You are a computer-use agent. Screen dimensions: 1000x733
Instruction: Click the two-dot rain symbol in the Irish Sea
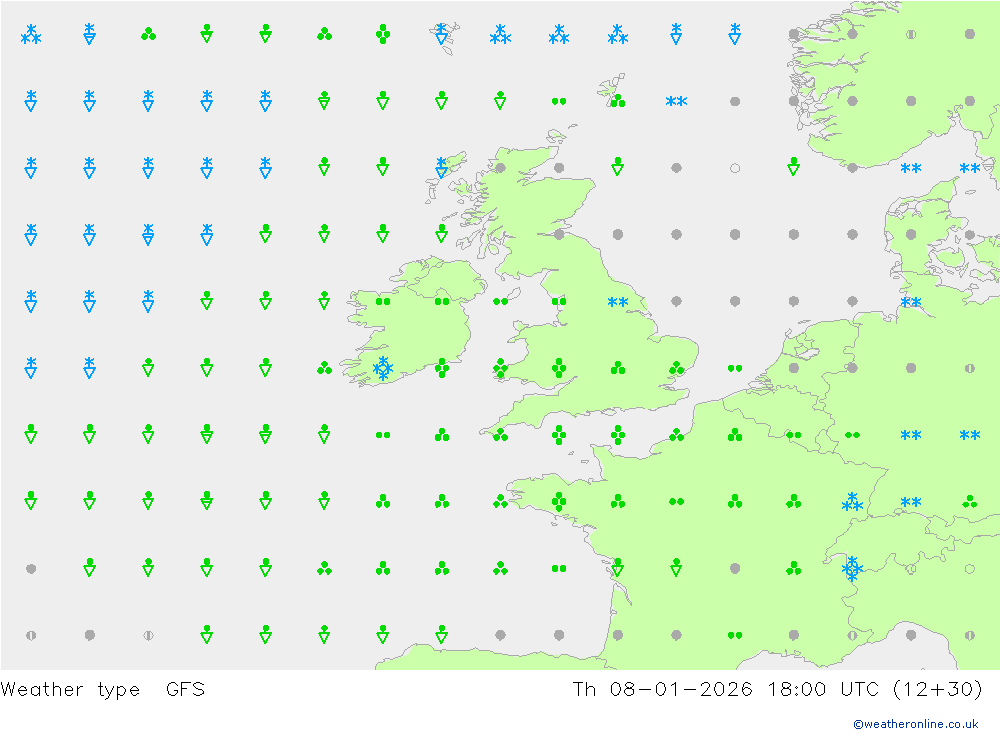pos(500,302)
